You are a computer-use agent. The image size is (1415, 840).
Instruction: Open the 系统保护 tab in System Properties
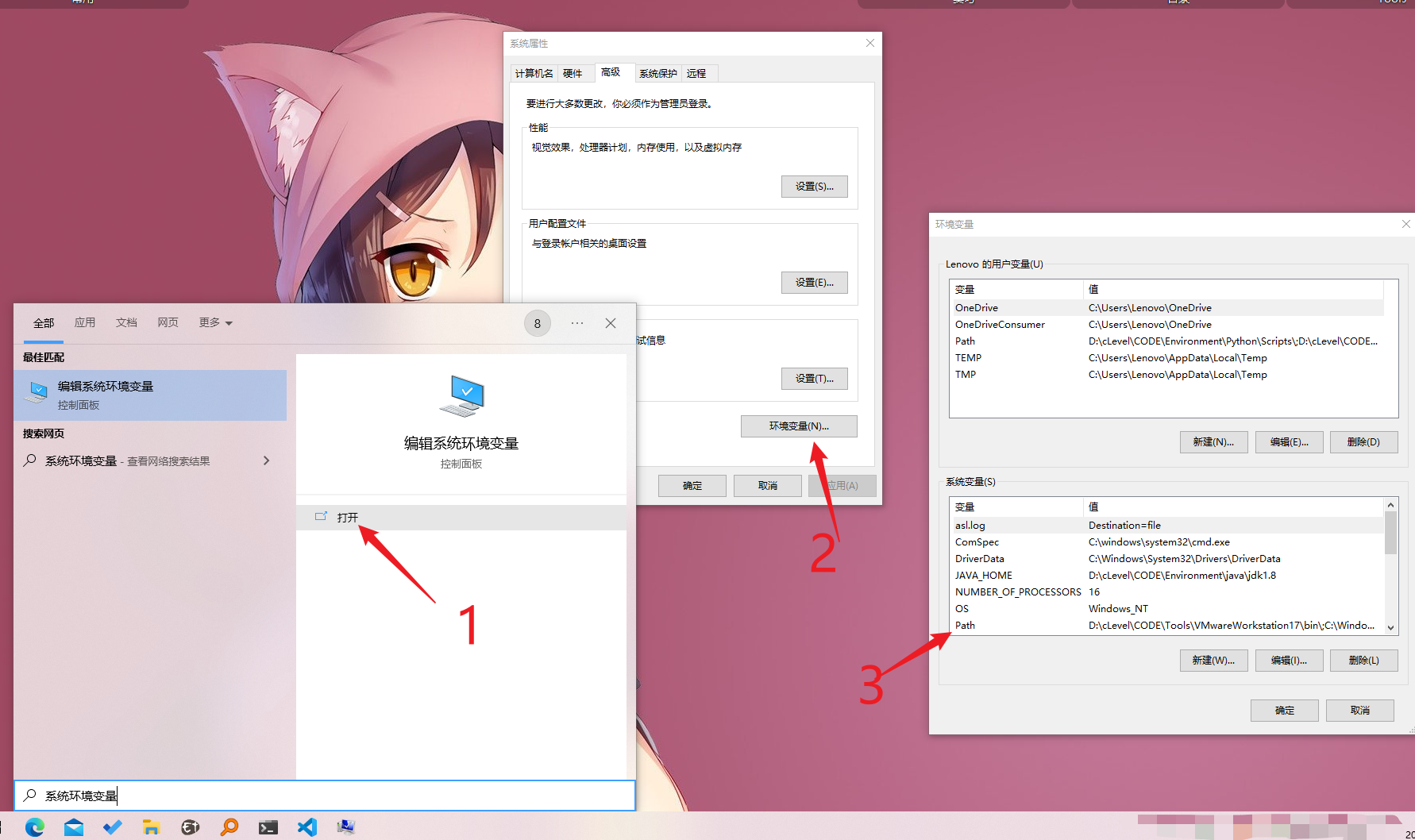click(x=658, y=73)
